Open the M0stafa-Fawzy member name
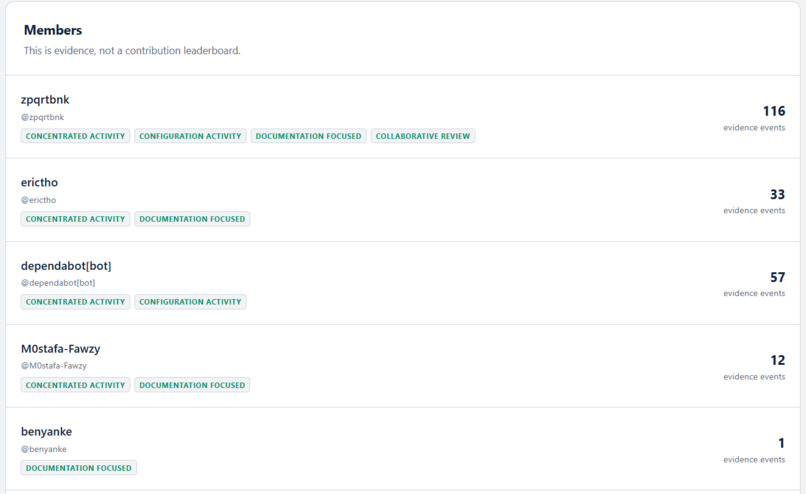Viewport: 806px width, 494px height. click(x=61, y=349)
